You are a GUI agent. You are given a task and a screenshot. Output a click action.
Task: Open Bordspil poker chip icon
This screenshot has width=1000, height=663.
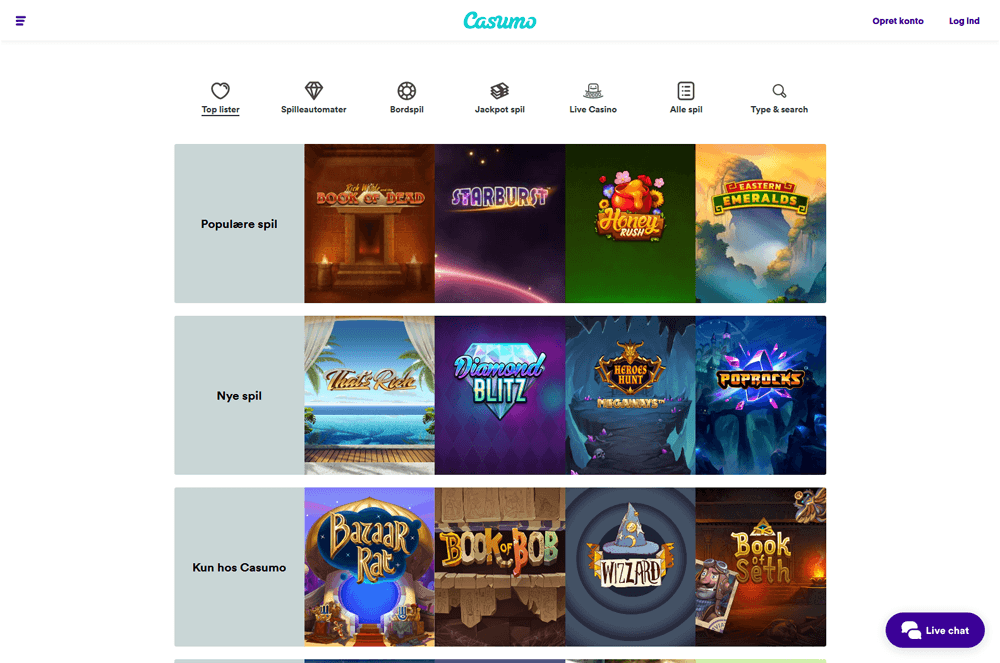406,91
